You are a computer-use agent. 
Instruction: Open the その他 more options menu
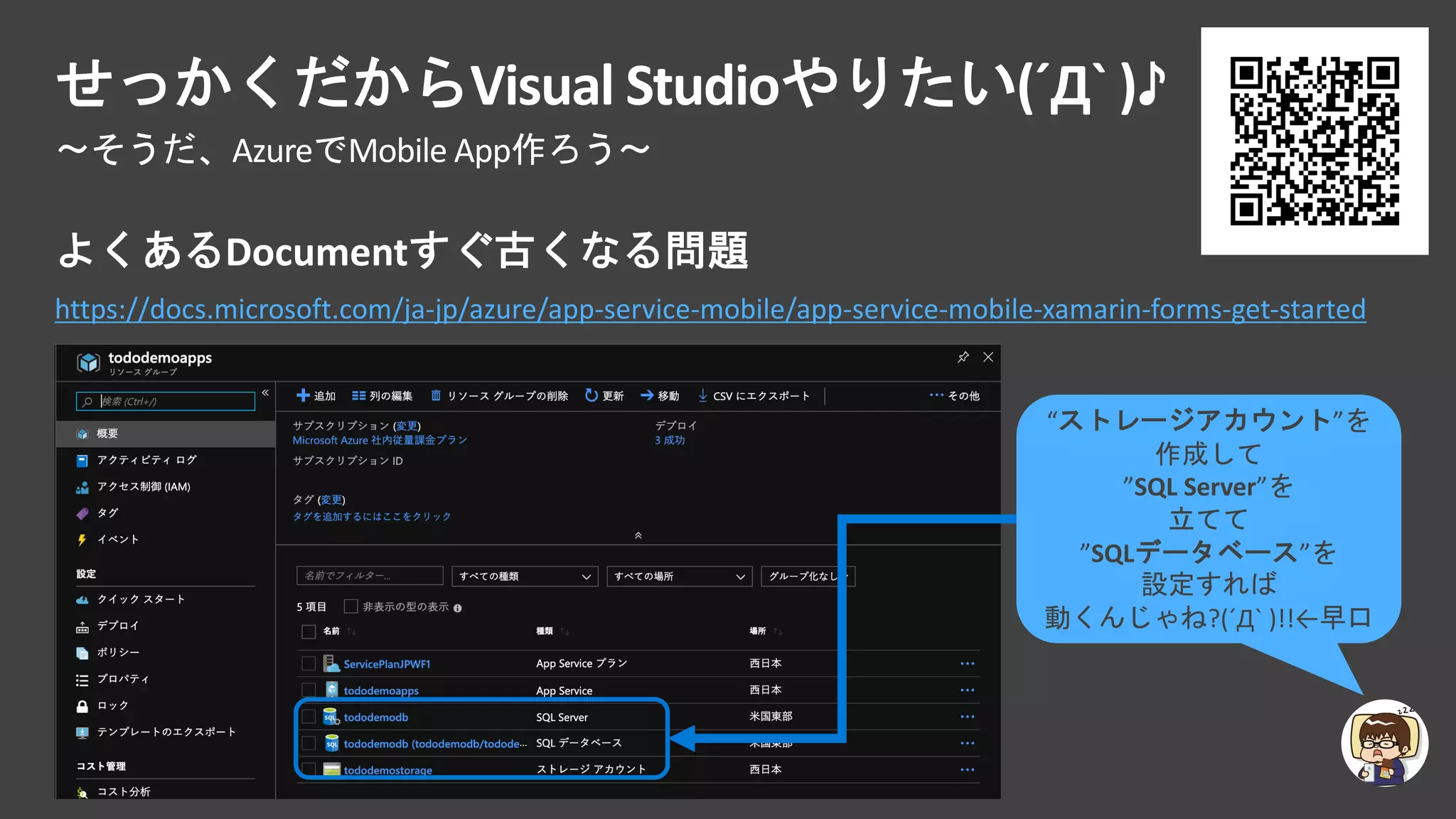click(954, 396)
